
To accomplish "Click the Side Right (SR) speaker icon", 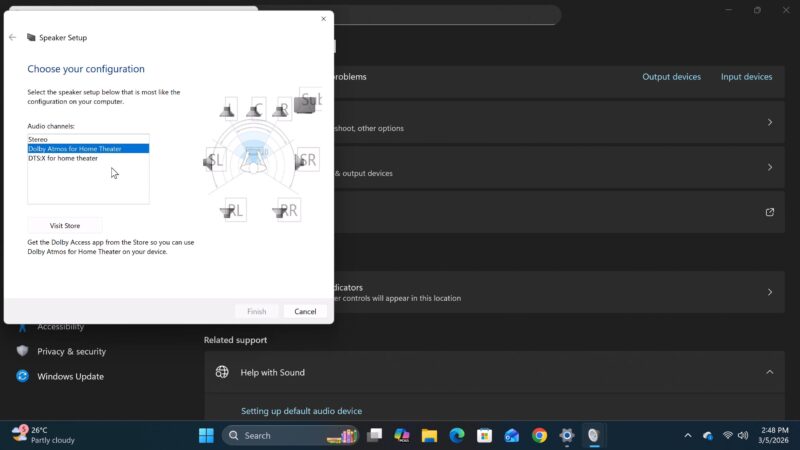I will coord(306,160).
